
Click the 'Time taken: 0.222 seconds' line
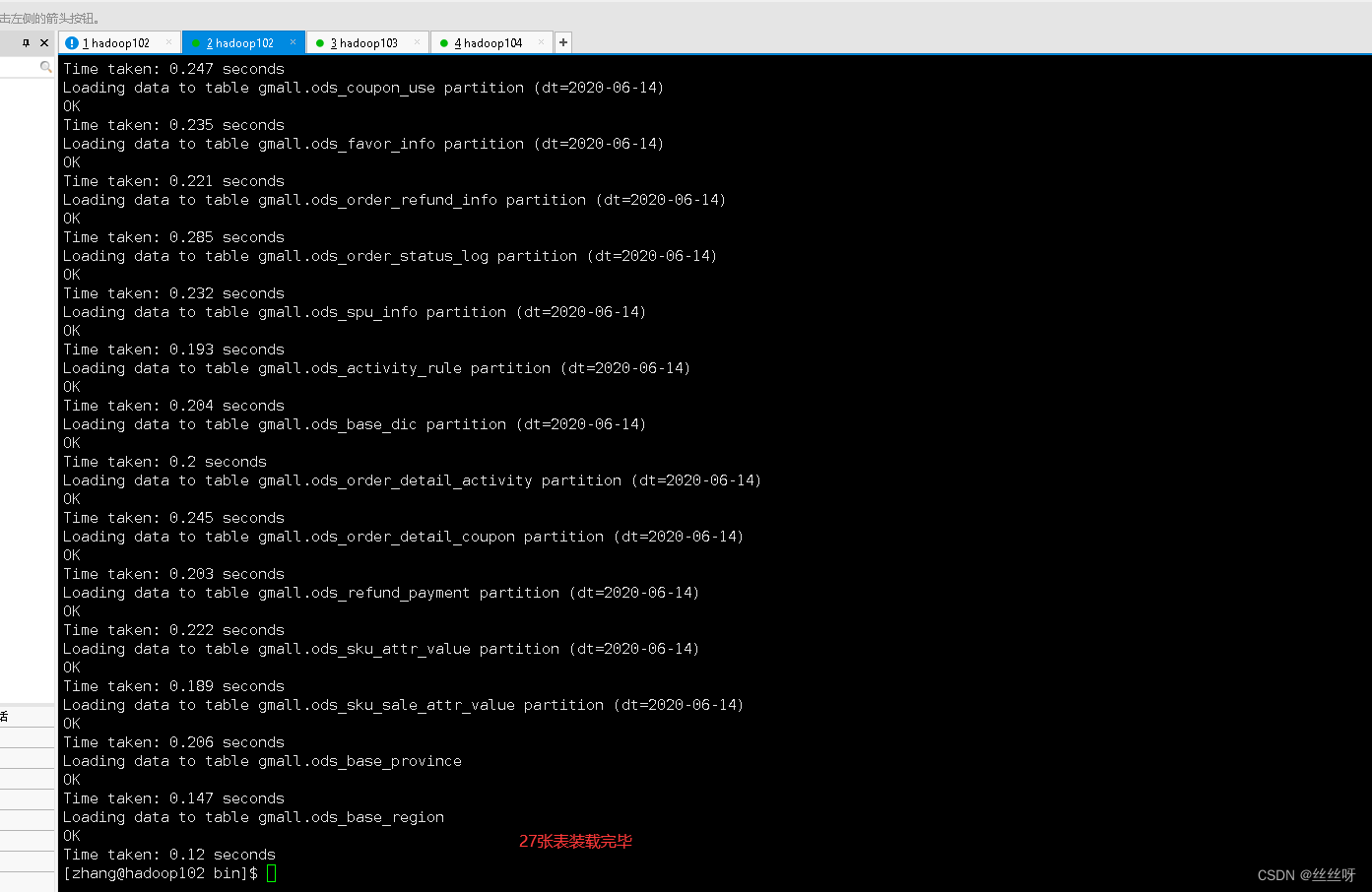point(173,630)
